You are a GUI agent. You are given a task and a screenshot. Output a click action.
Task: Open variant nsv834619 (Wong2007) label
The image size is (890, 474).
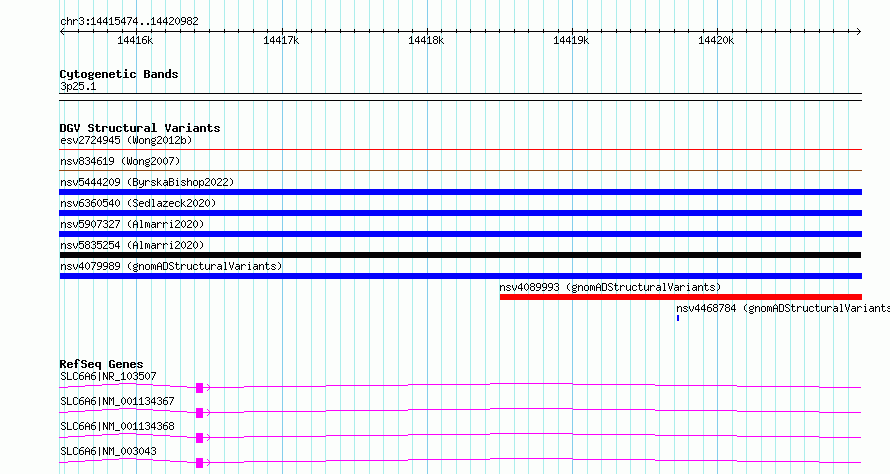click(x=120, y=161)
